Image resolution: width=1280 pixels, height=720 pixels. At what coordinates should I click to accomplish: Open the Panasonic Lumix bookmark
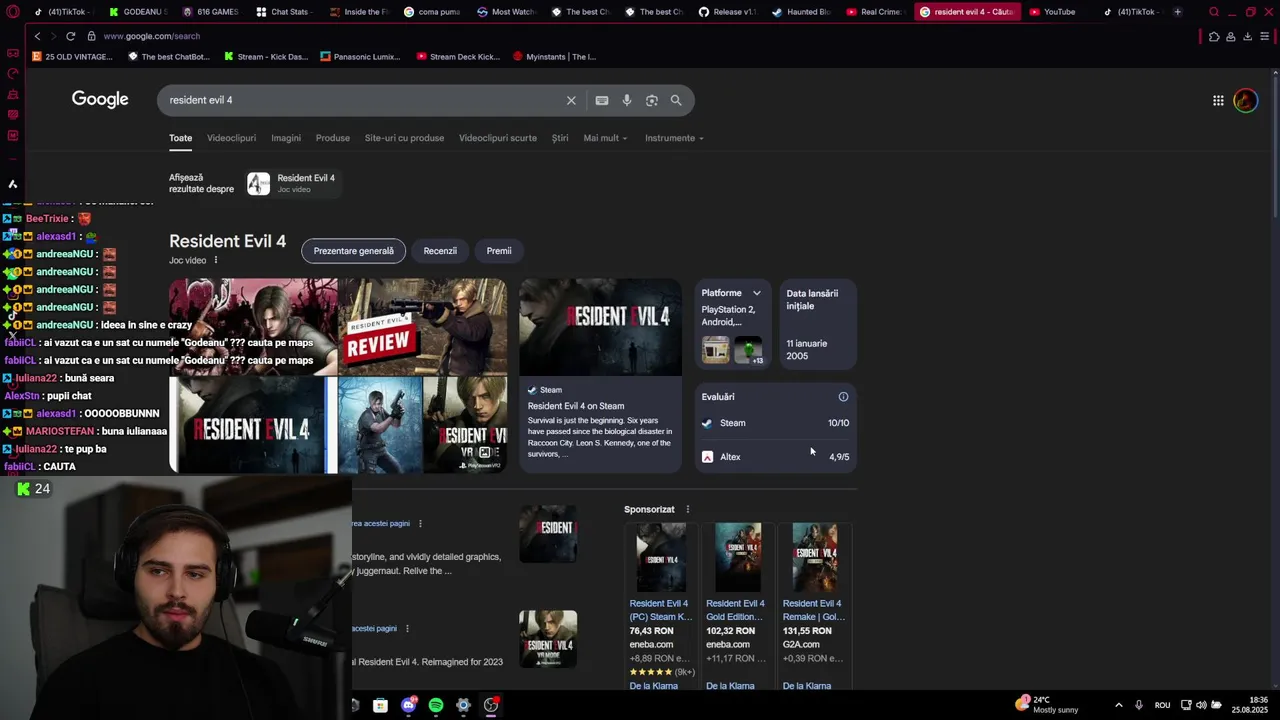(x=360, y=57)
